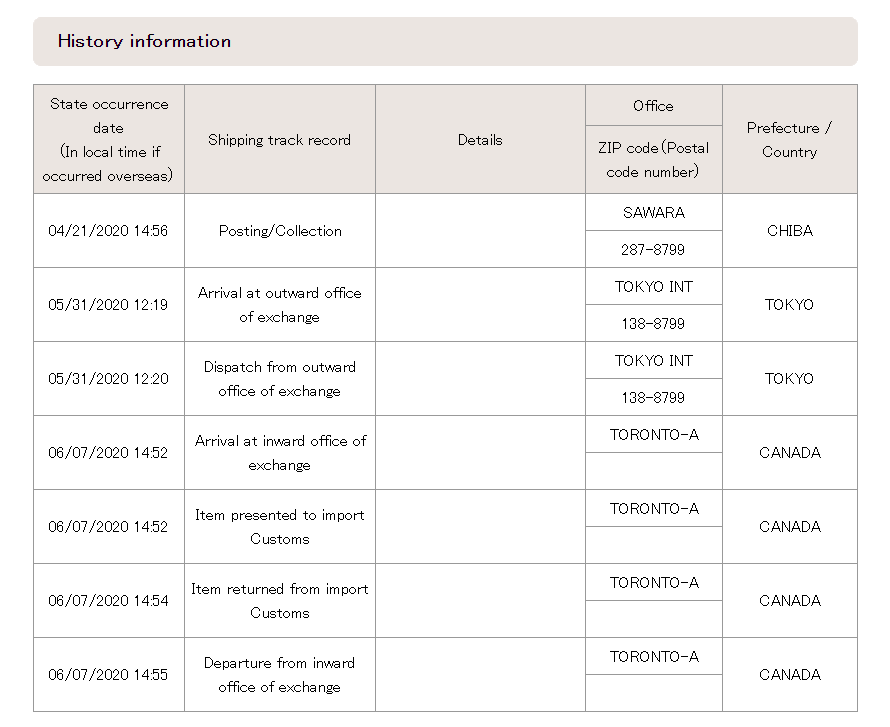Screen dimensions: 890x727
Task: Click Dispatch from outward office of exchange
Action: coord(280,379)
